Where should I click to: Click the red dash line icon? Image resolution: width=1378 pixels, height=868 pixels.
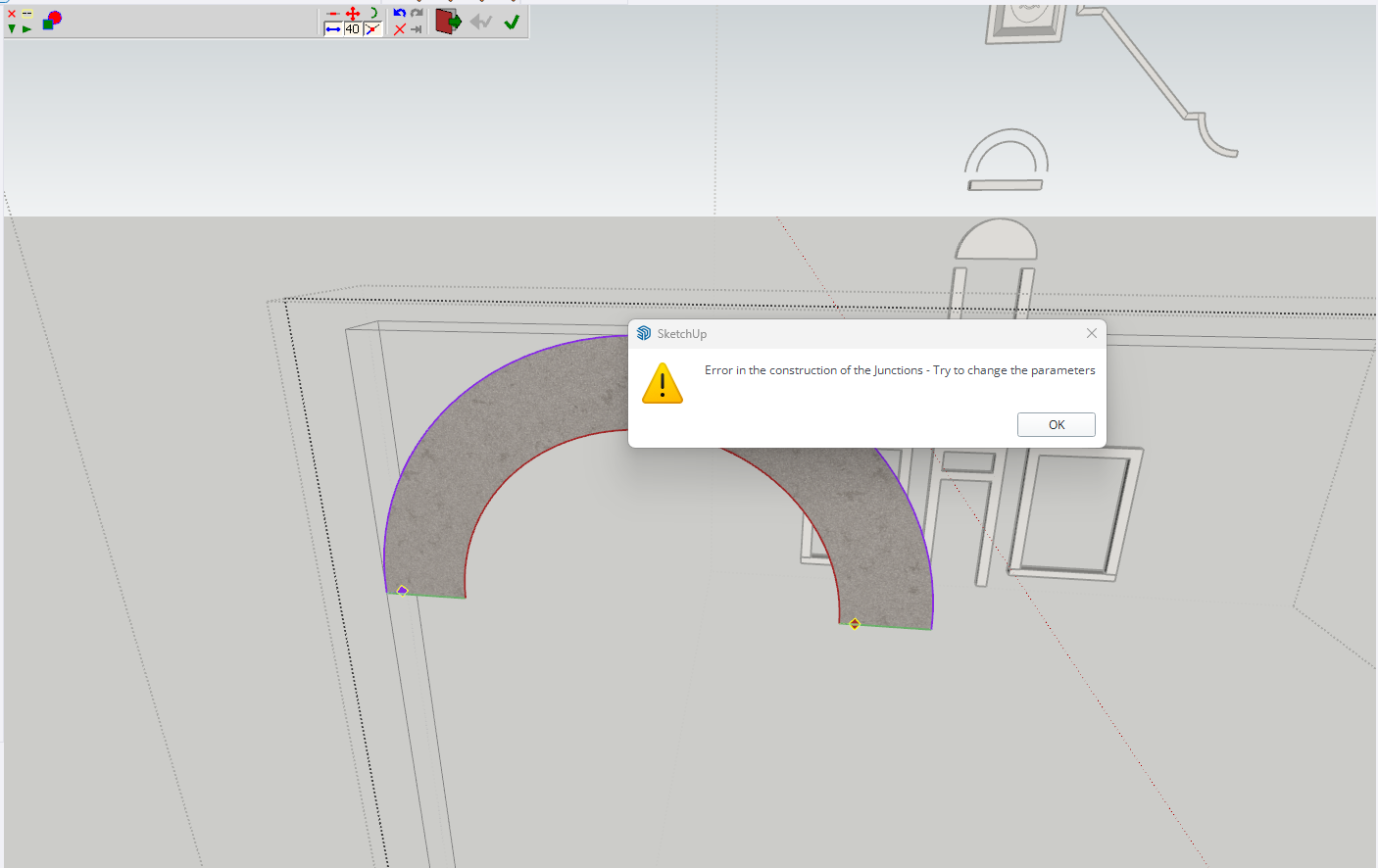pyautogui.click(x=333, y=14)
